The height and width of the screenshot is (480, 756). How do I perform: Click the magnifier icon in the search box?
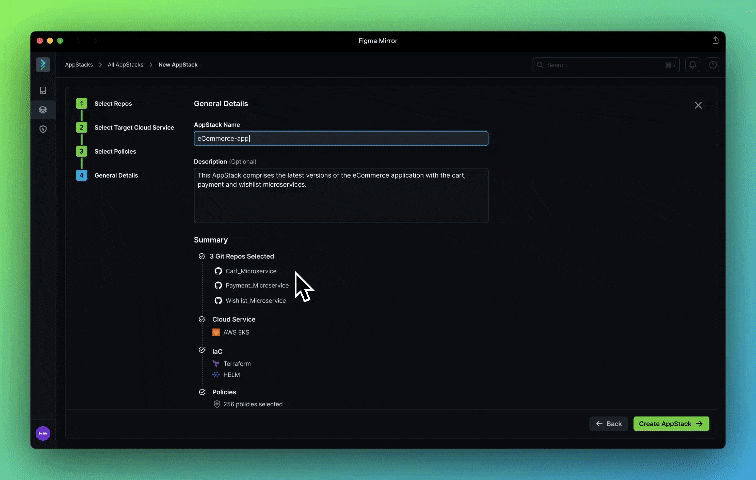click(x=540, y=65)
